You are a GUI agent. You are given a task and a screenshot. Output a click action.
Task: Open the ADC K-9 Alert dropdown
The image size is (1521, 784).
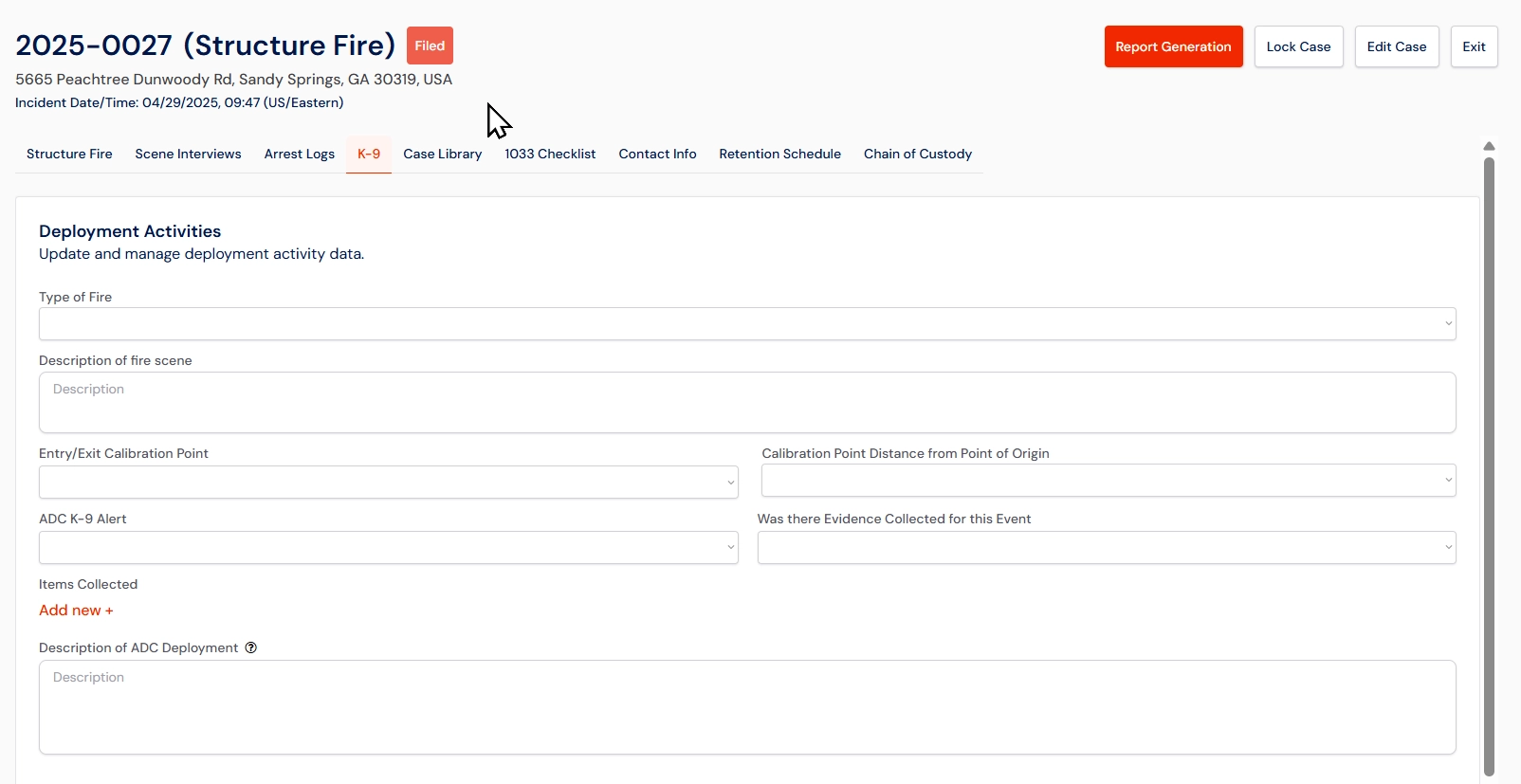click(389, 547)
